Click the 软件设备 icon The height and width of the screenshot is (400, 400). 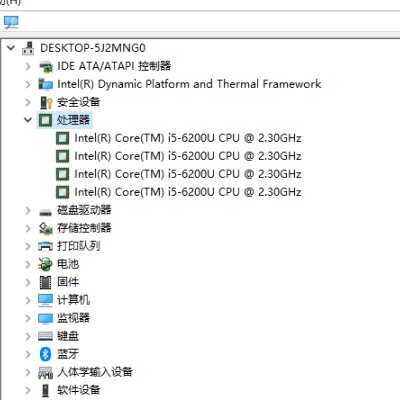[46, 391]
